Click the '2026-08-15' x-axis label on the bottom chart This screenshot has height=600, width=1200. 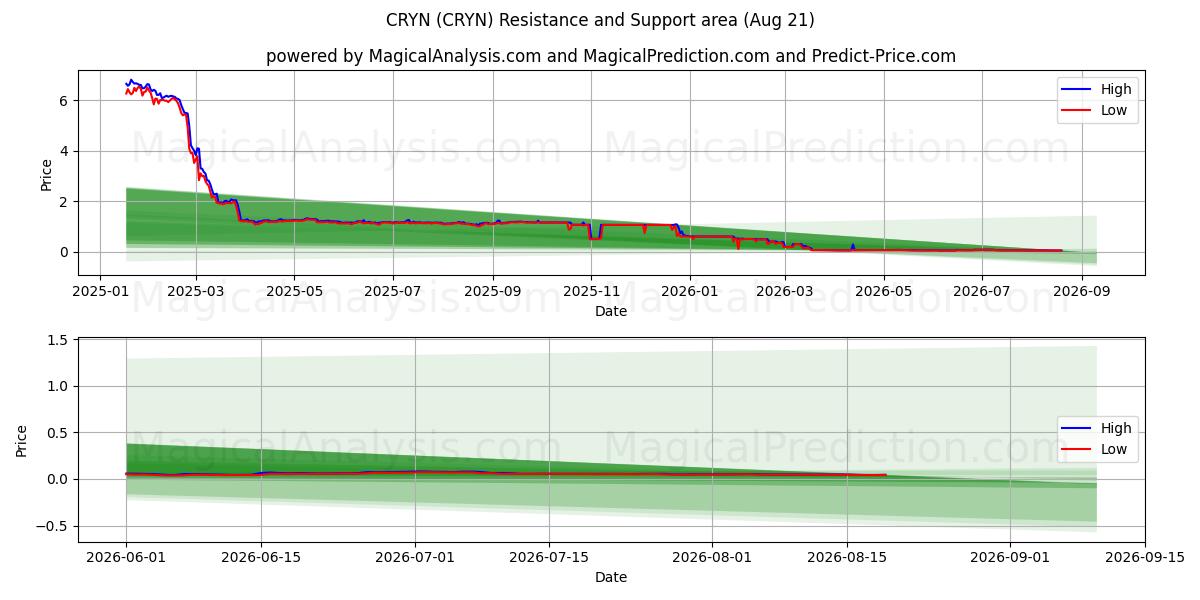point(848,558)
